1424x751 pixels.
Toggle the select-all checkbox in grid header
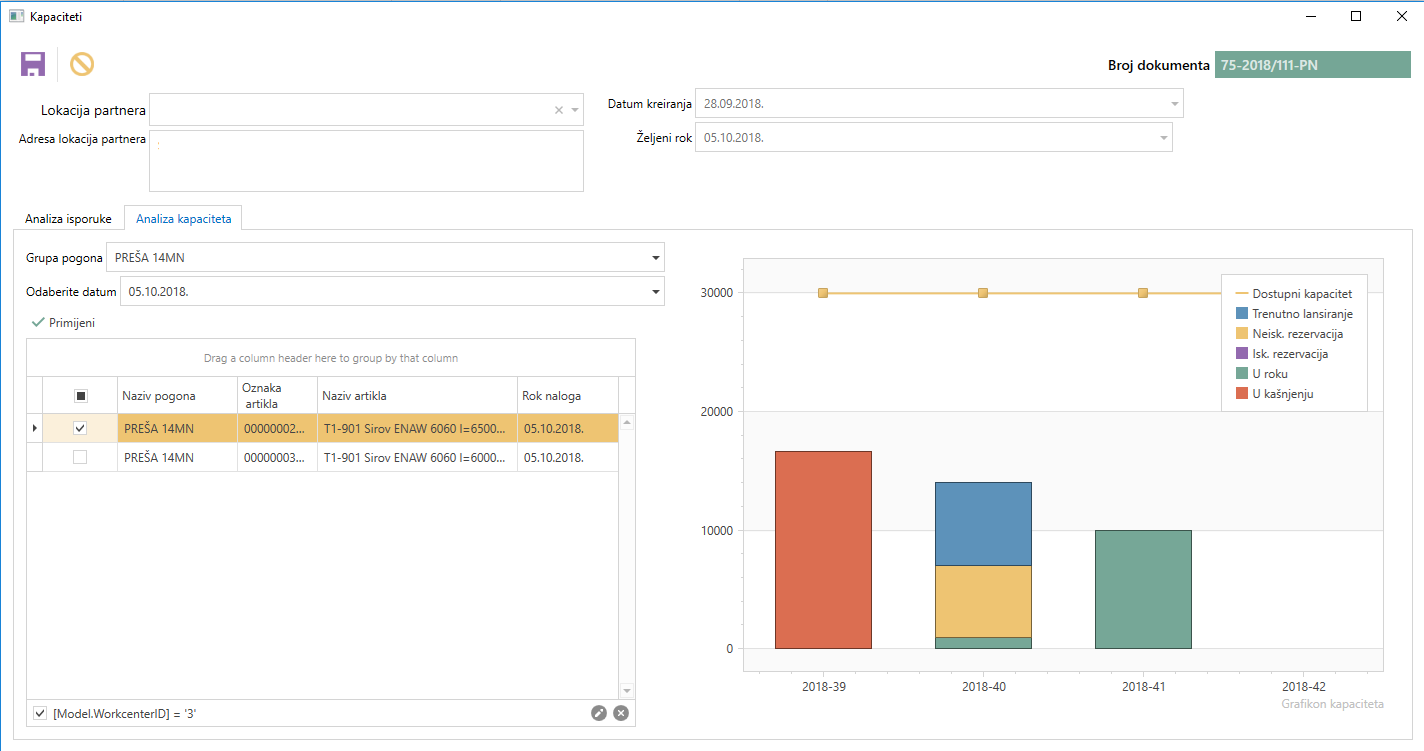coord(80,396)
